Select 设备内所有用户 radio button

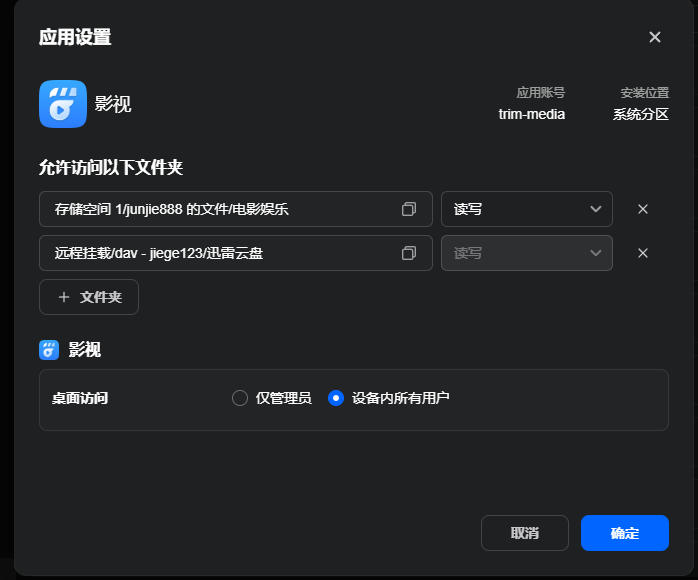(x=336, y=397)
